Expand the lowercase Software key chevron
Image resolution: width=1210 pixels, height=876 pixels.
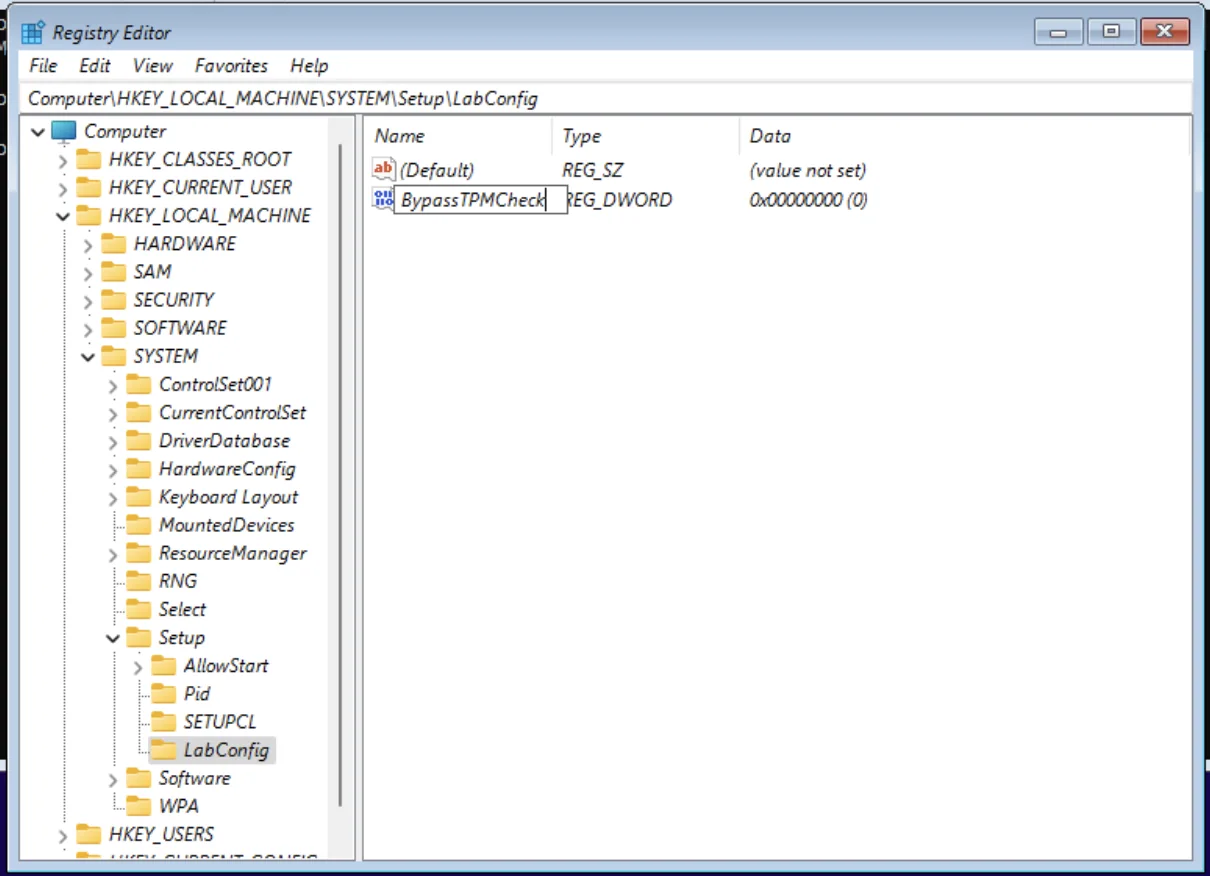(113, 779)
